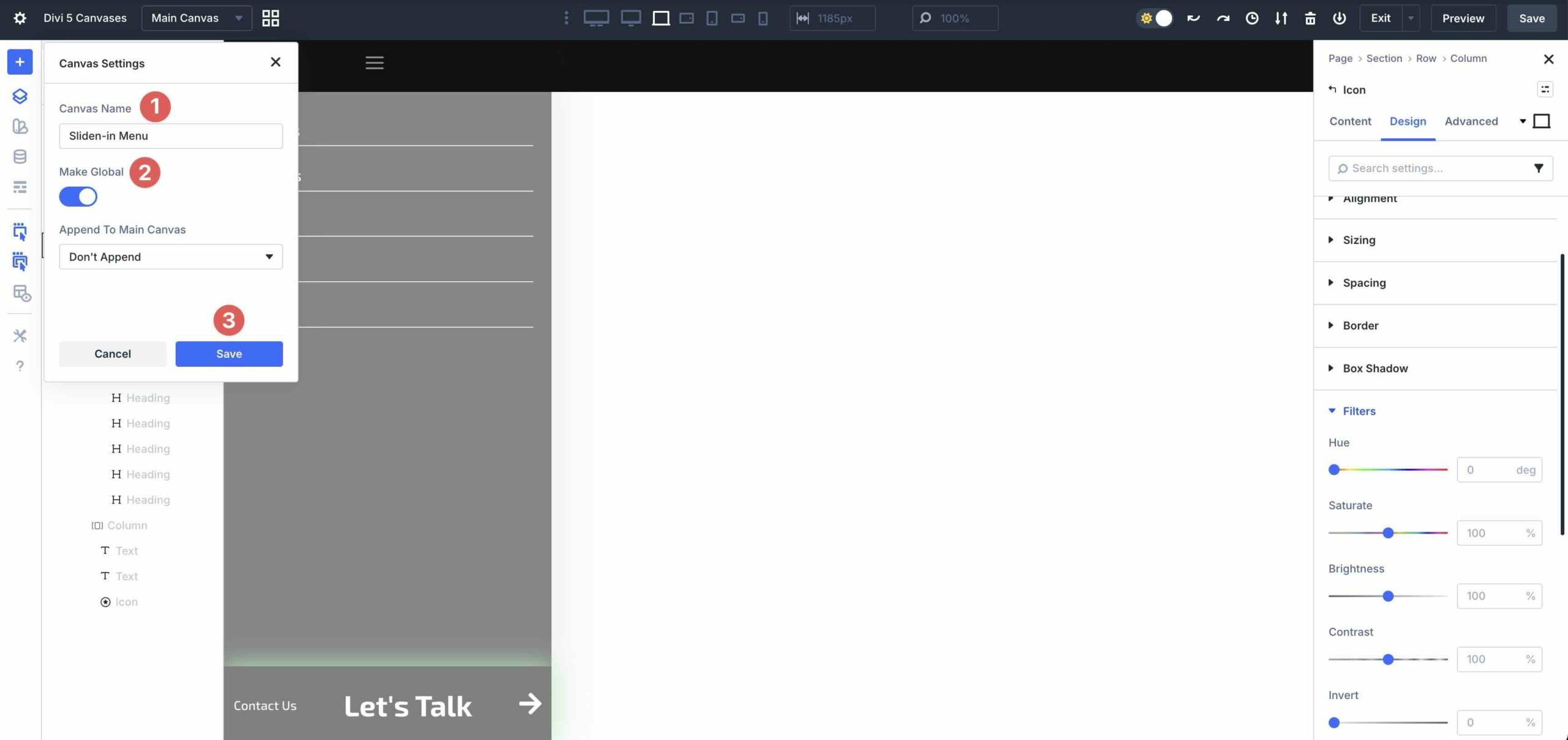
Task: Switch to the Content tab
Action: (1349, 121)
